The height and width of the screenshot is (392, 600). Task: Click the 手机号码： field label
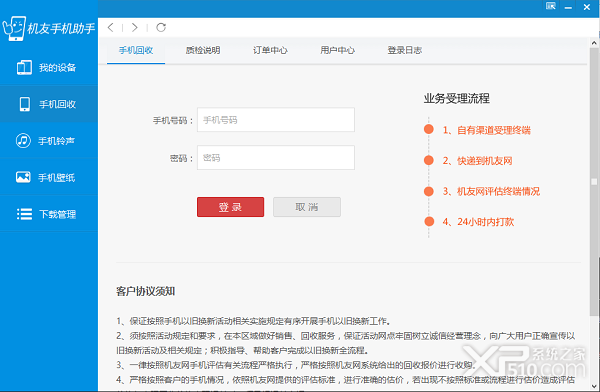[173, 121]
